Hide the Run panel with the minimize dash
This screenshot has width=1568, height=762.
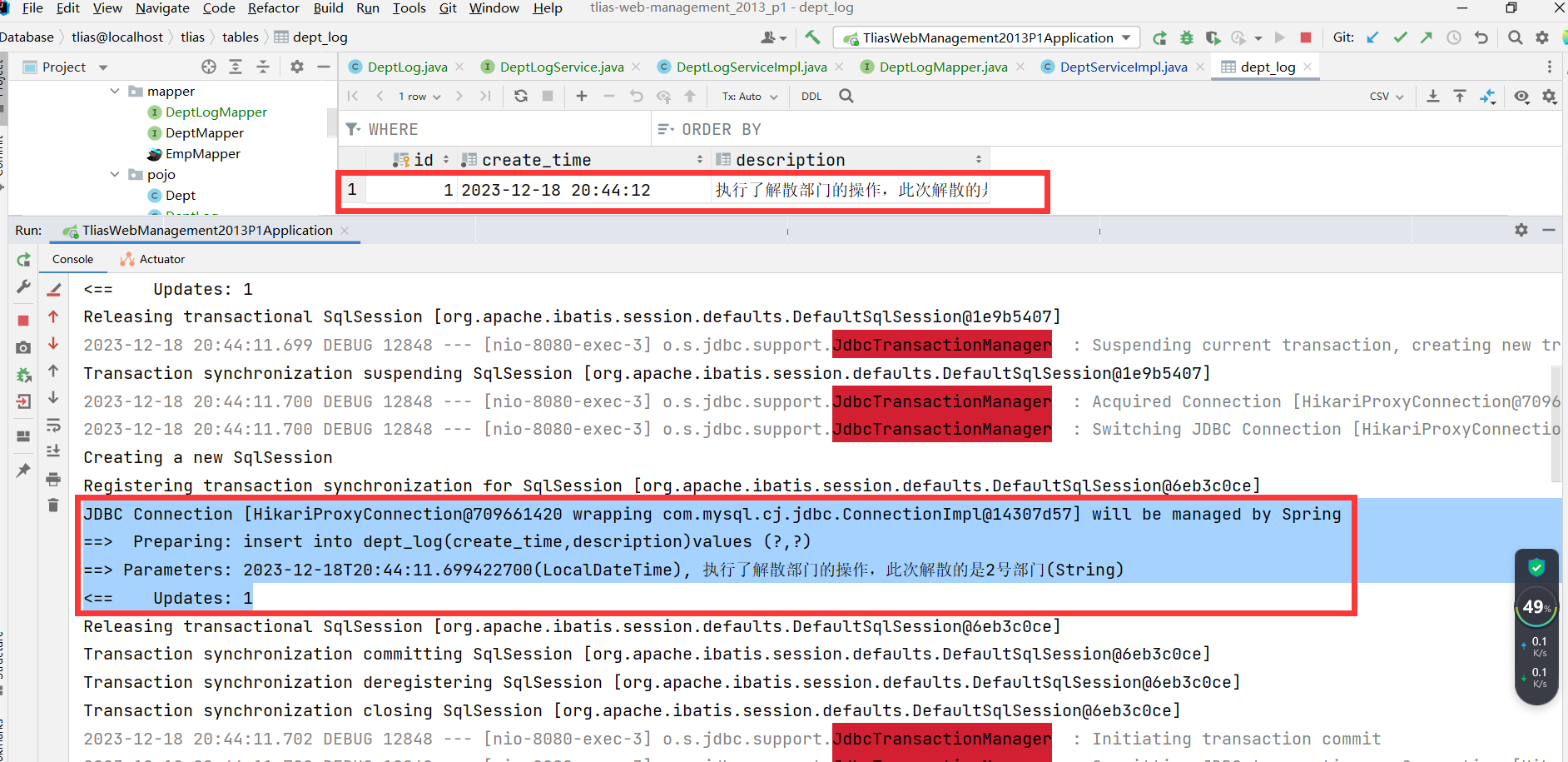coord(1549,230)
